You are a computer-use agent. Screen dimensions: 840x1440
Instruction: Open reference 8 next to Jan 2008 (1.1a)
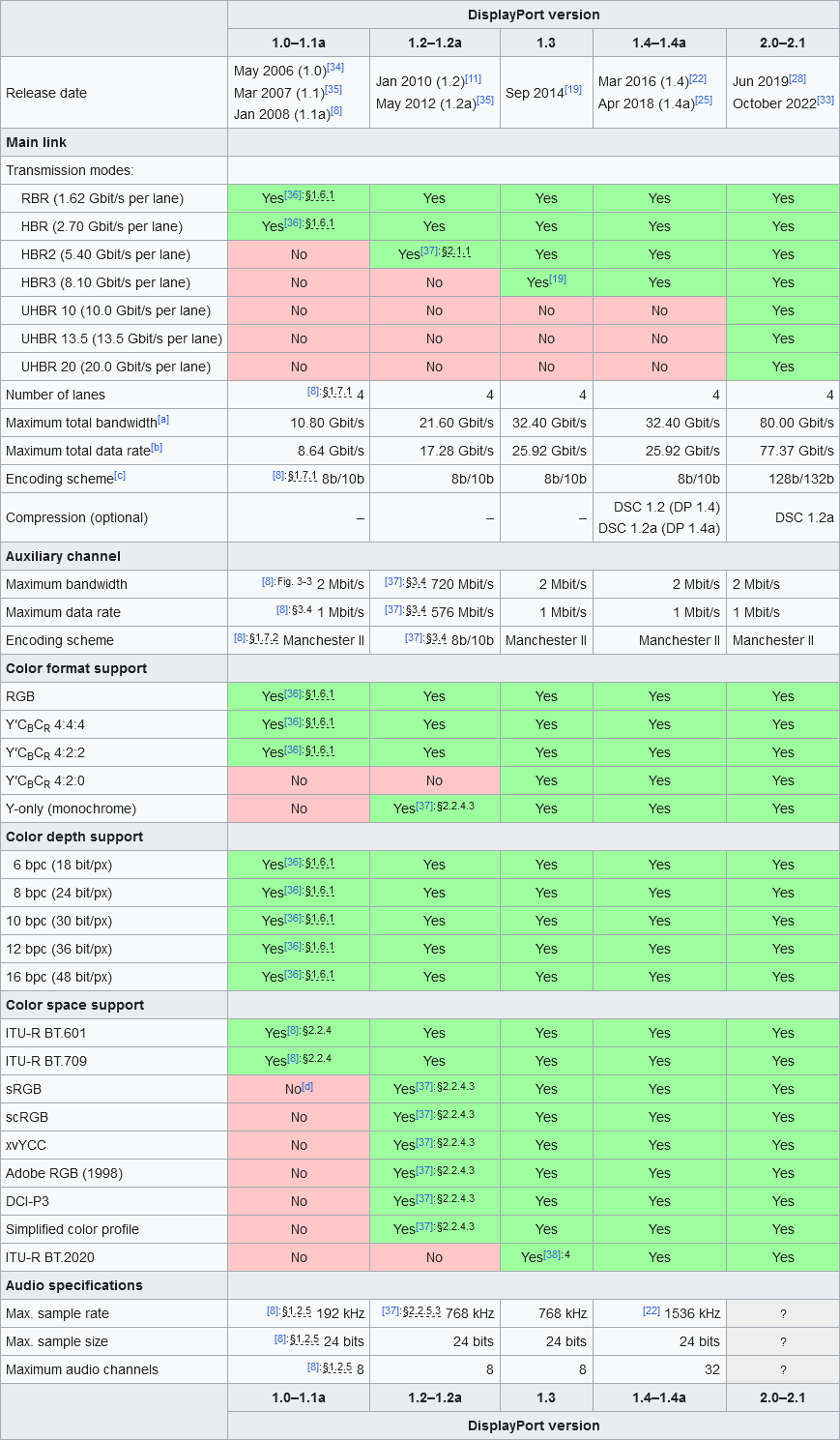(336, 111)
